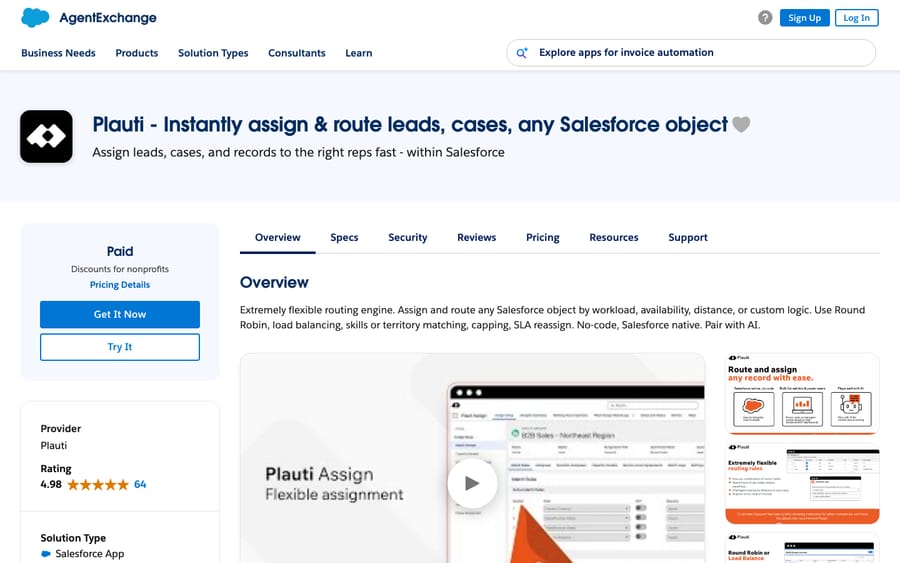Click the 'Rating' label
The width and height of the screenshot is (900, 563).
(x=56, y=469)
